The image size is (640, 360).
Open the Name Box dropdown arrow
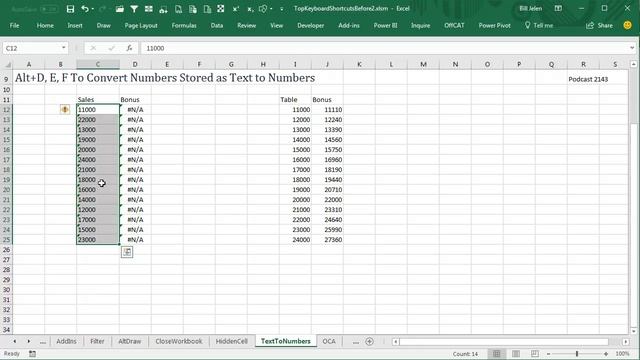tap(63, 48)
